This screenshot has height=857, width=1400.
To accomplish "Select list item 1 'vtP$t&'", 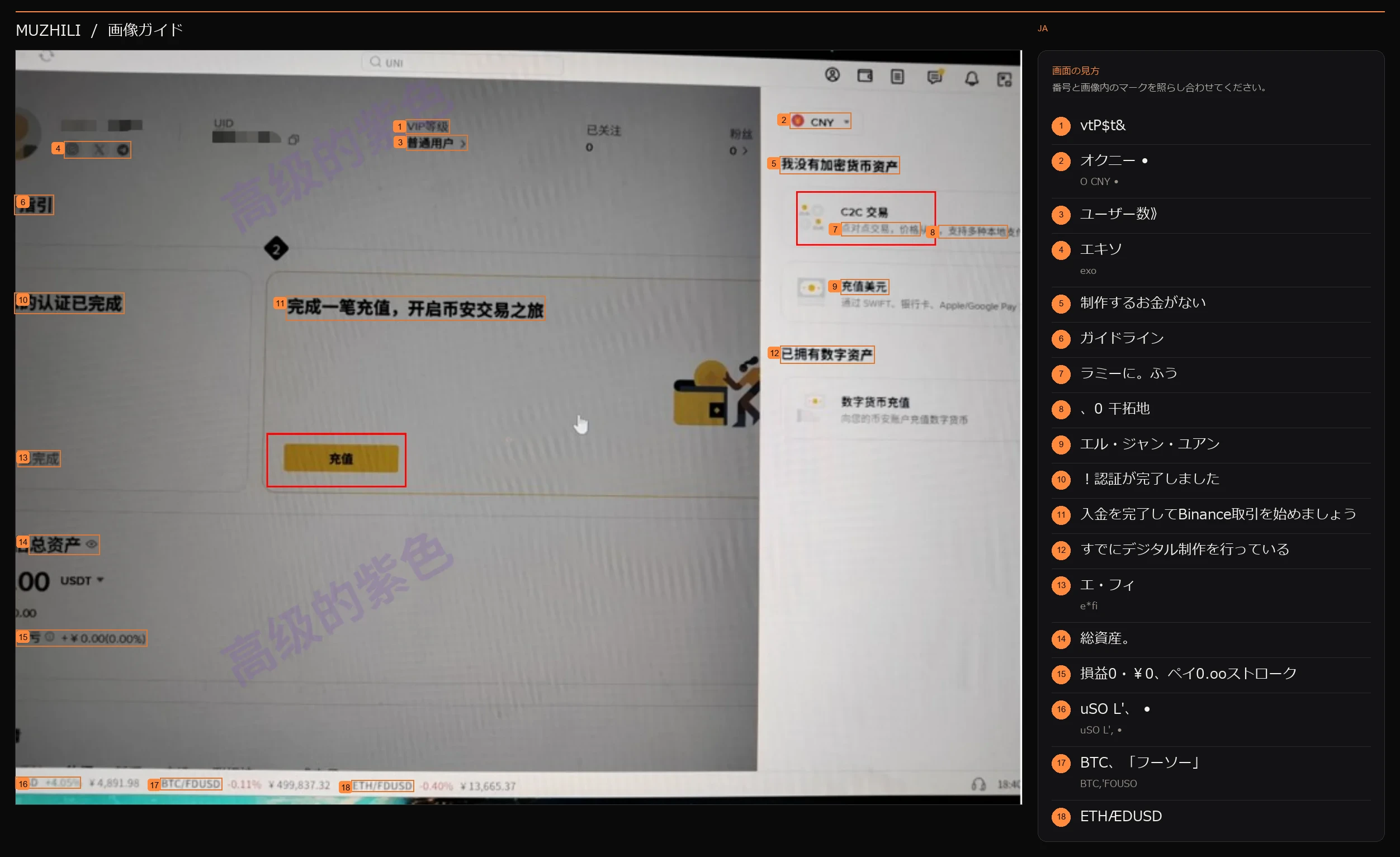I will pos(1211,126).
